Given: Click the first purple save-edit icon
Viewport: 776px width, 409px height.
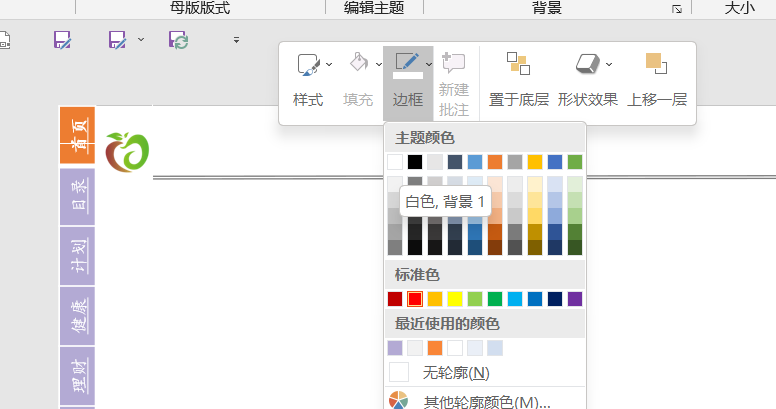Looking at the screenshot, I should (63, 40).
